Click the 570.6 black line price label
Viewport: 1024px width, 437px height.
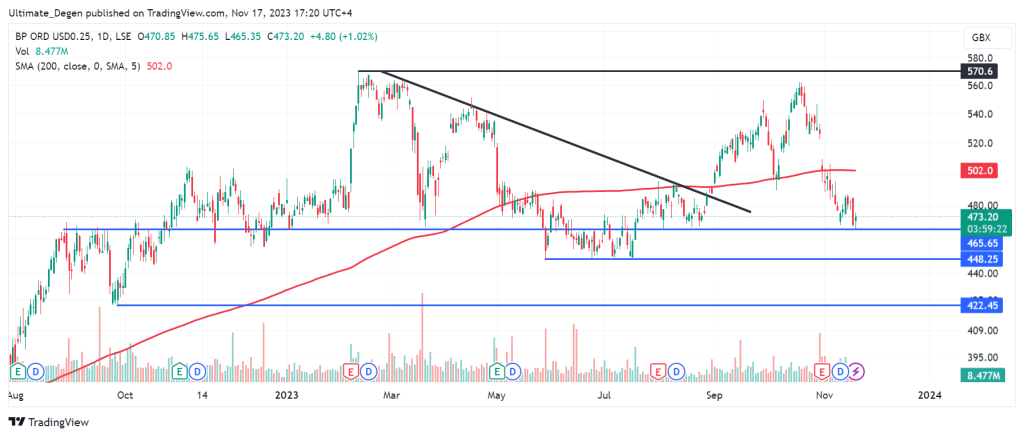[x=982, y=71]
